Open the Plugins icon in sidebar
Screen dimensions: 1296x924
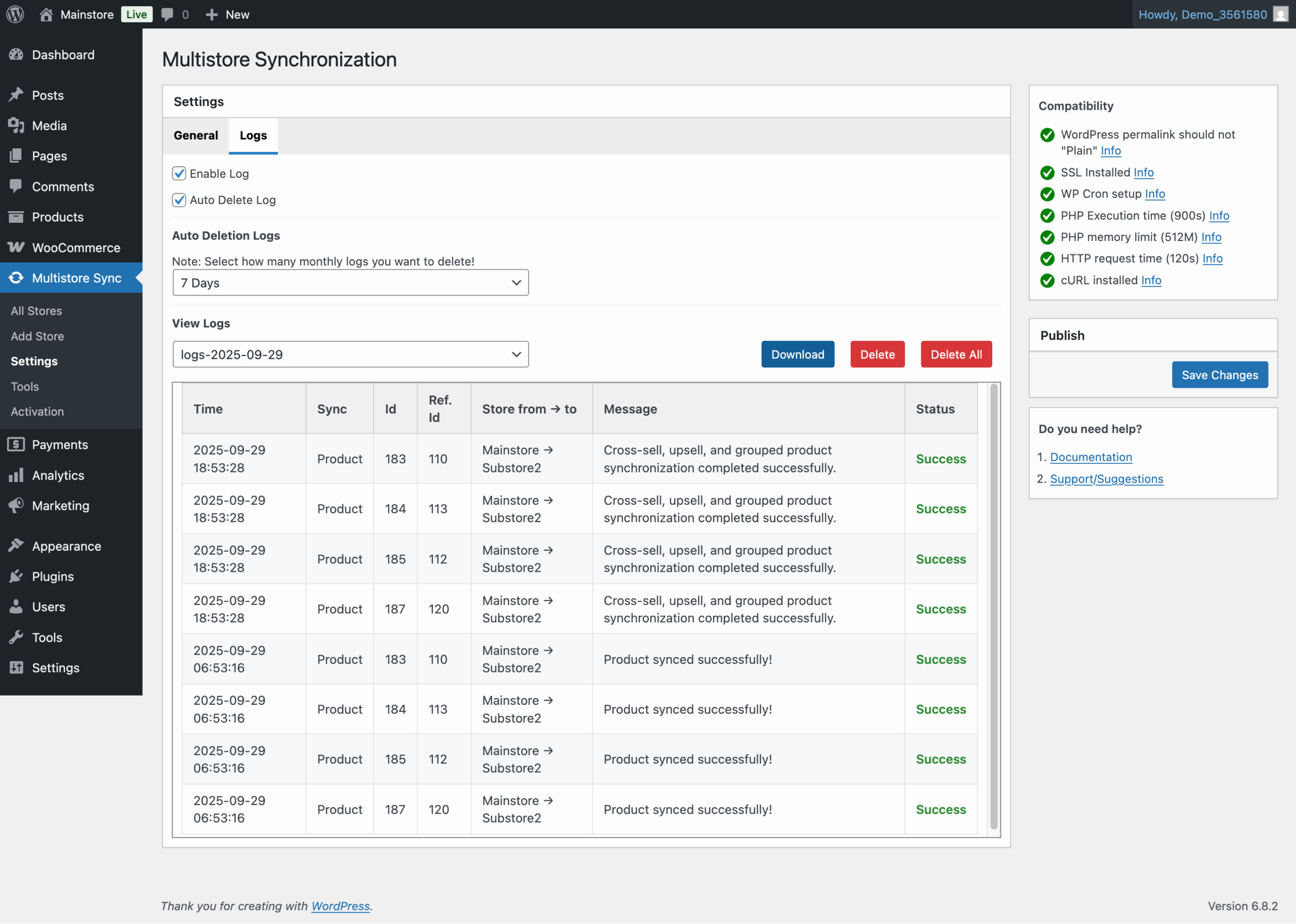[x=16, y=576]
